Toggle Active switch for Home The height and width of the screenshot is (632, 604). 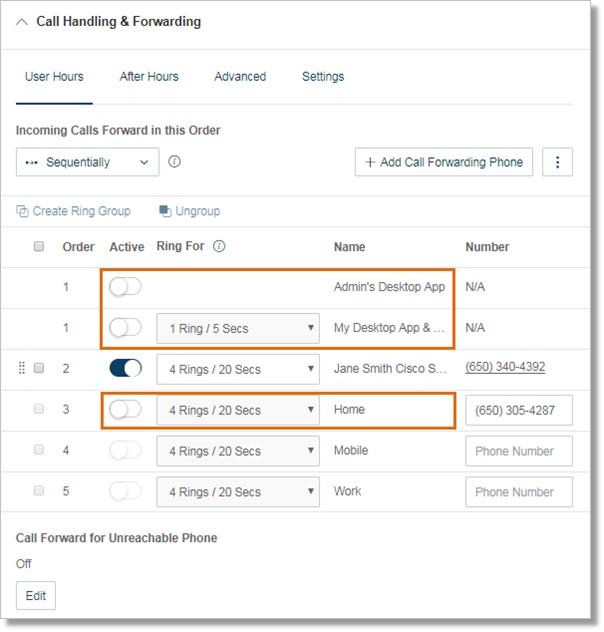[125, 410]
